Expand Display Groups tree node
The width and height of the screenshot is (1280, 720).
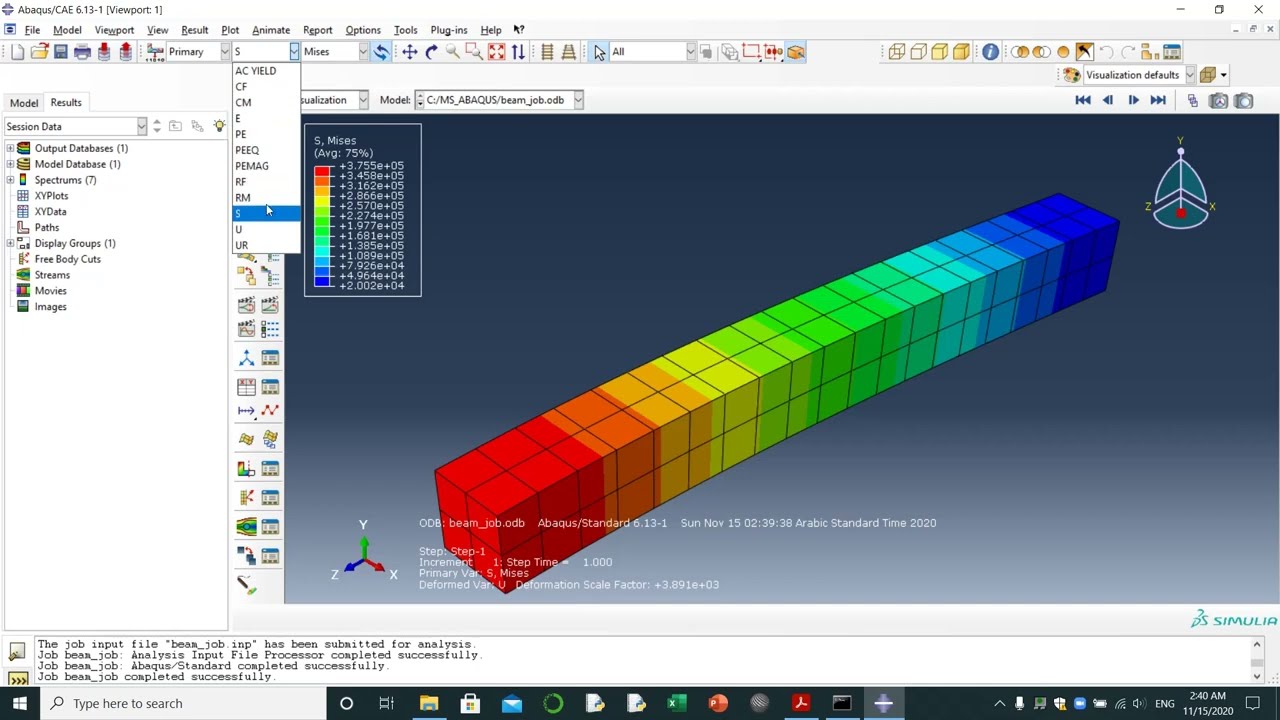(10, 243)
